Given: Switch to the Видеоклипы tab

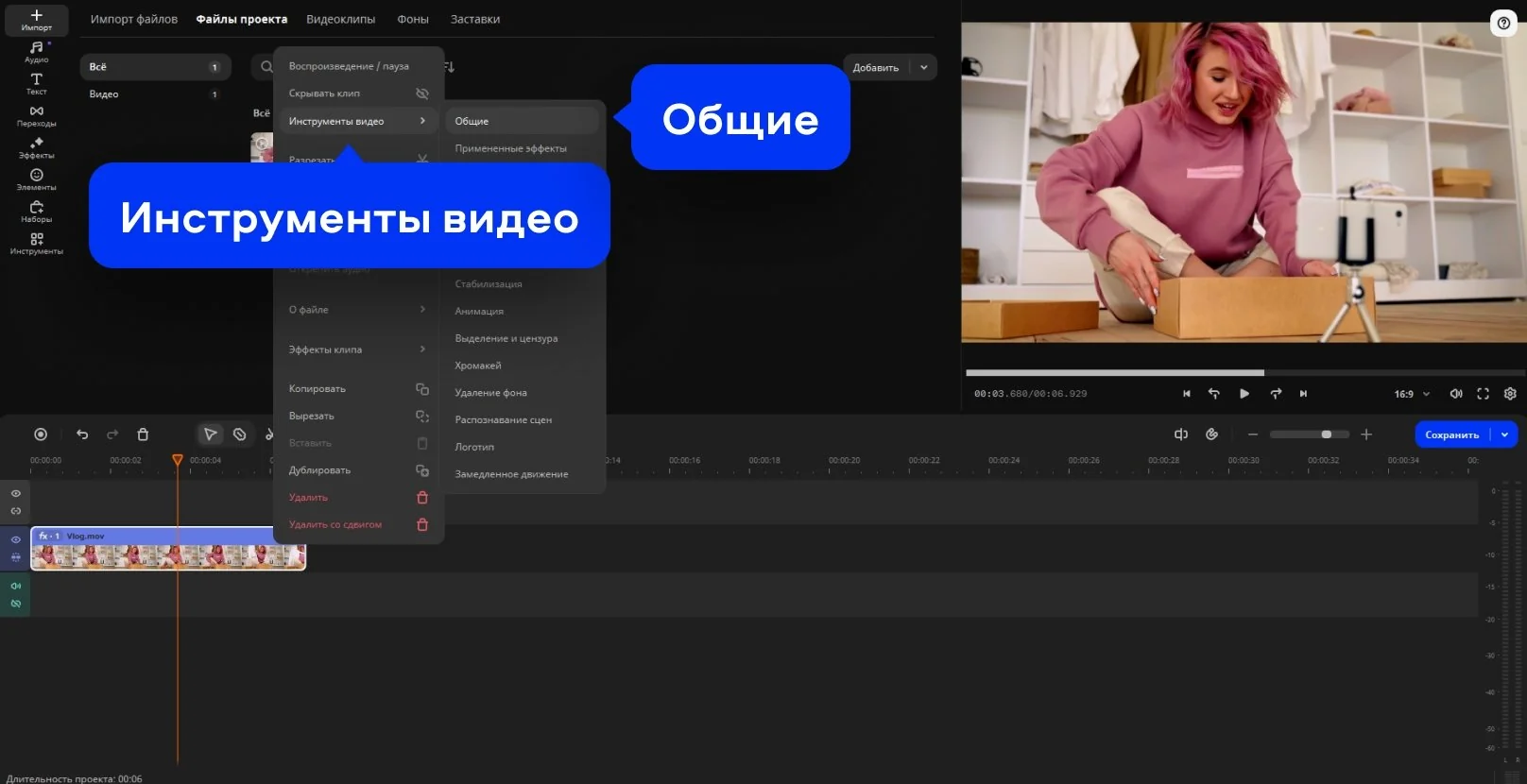Looking at the screenshot, I should [x=340, y=19].
